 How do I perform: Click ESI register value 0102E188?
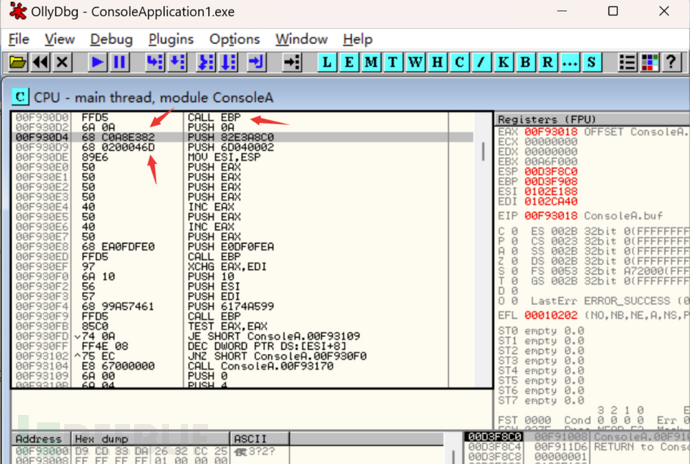point(551,191)
